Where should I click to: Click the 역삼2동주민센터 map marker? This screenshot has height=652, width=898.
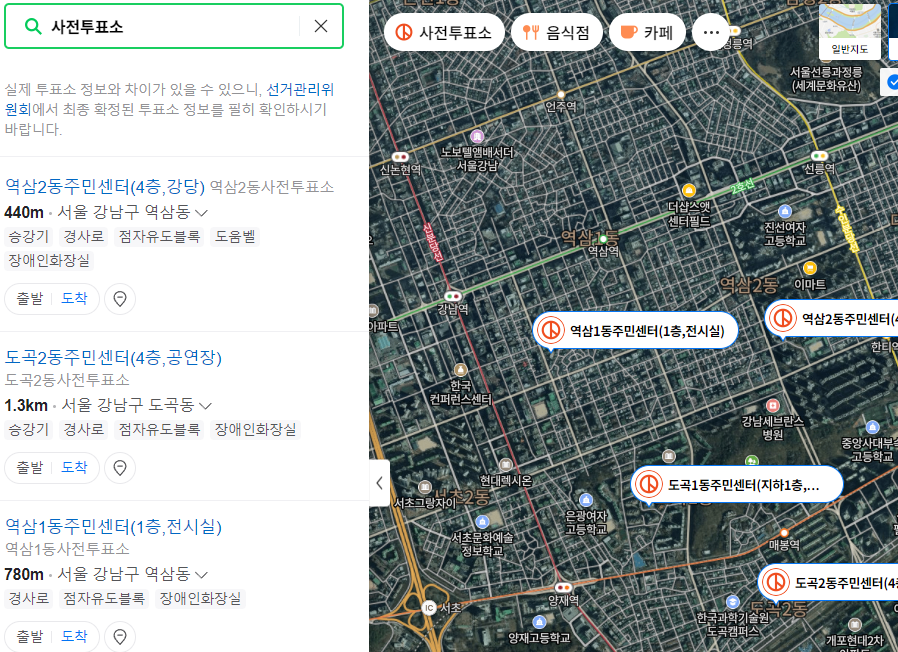point(841,318)
